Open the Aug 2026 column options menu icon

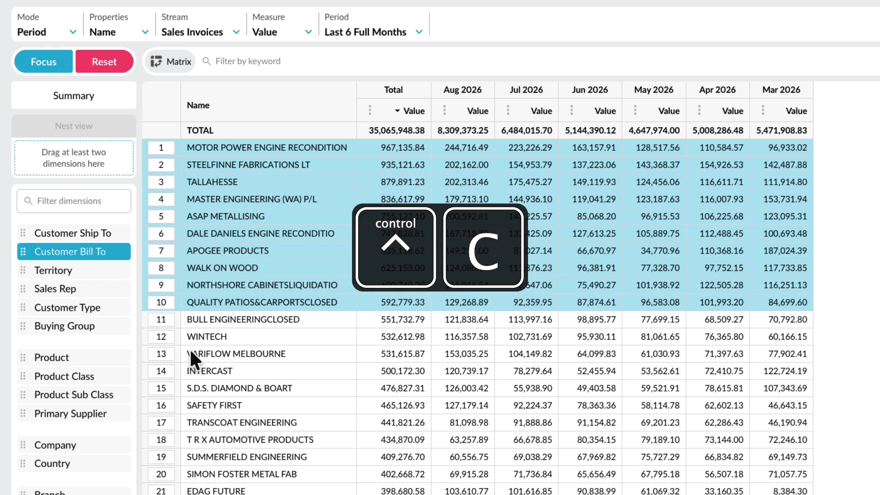point(444,111)
